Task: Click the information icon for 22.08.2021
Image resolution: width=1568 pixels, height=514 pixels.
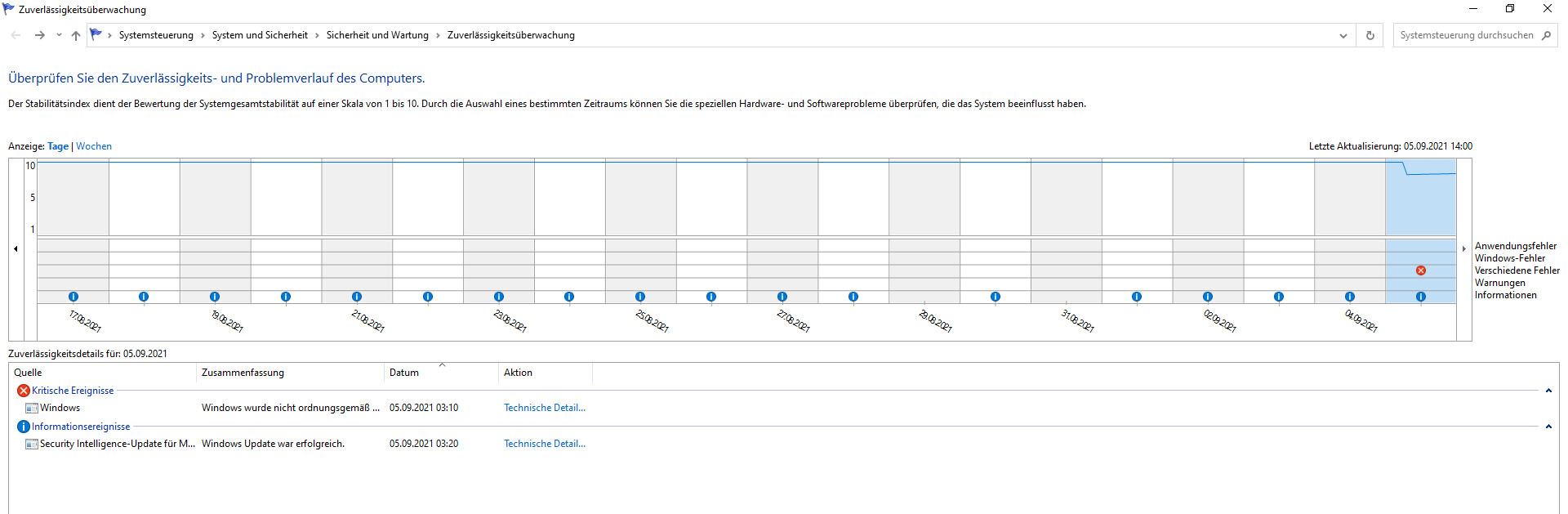Action: [428, 297]
